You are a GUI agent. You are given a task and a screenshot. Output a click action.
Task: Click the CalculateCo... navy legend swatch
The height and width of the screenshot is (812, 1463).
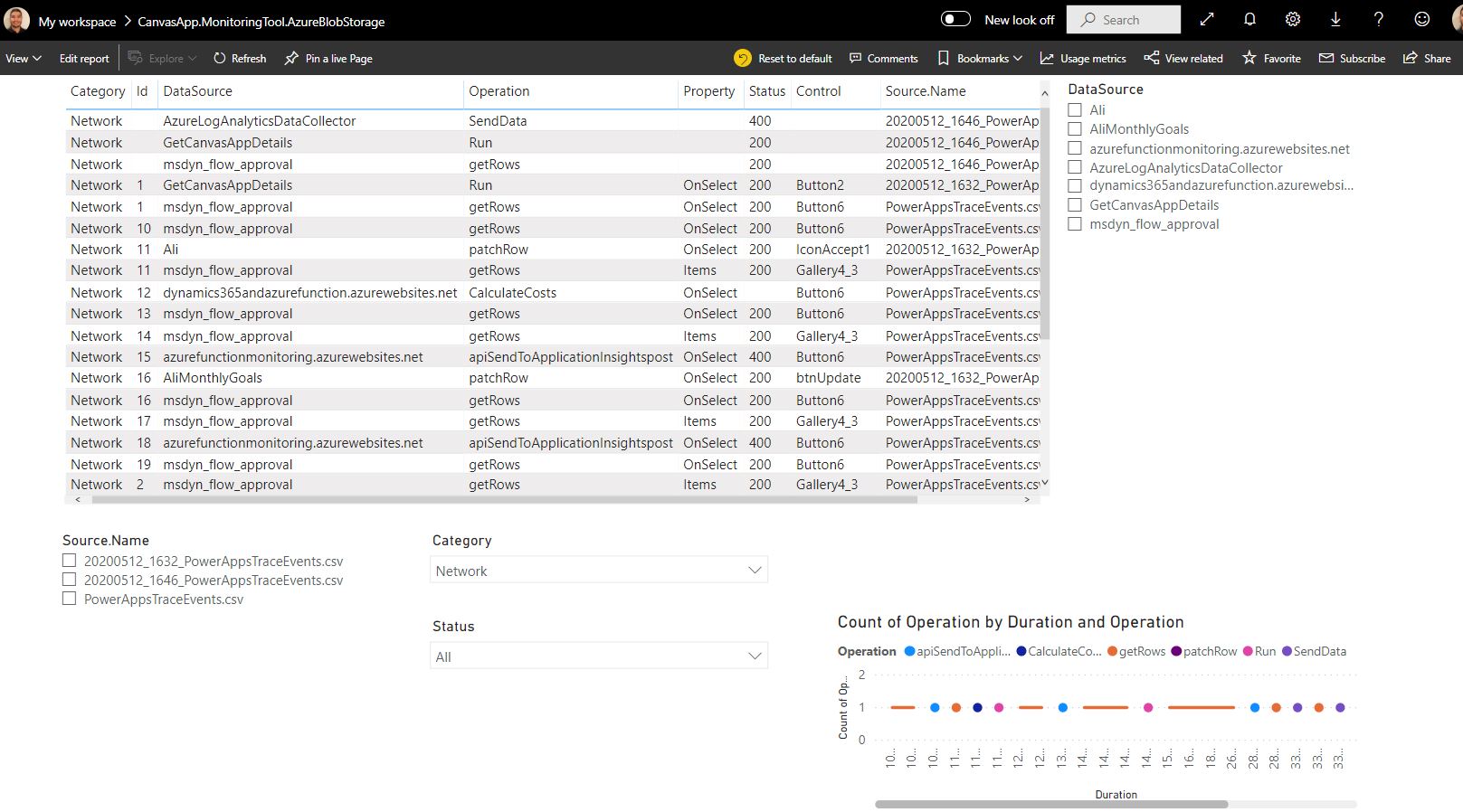[x=1021, y=651]
